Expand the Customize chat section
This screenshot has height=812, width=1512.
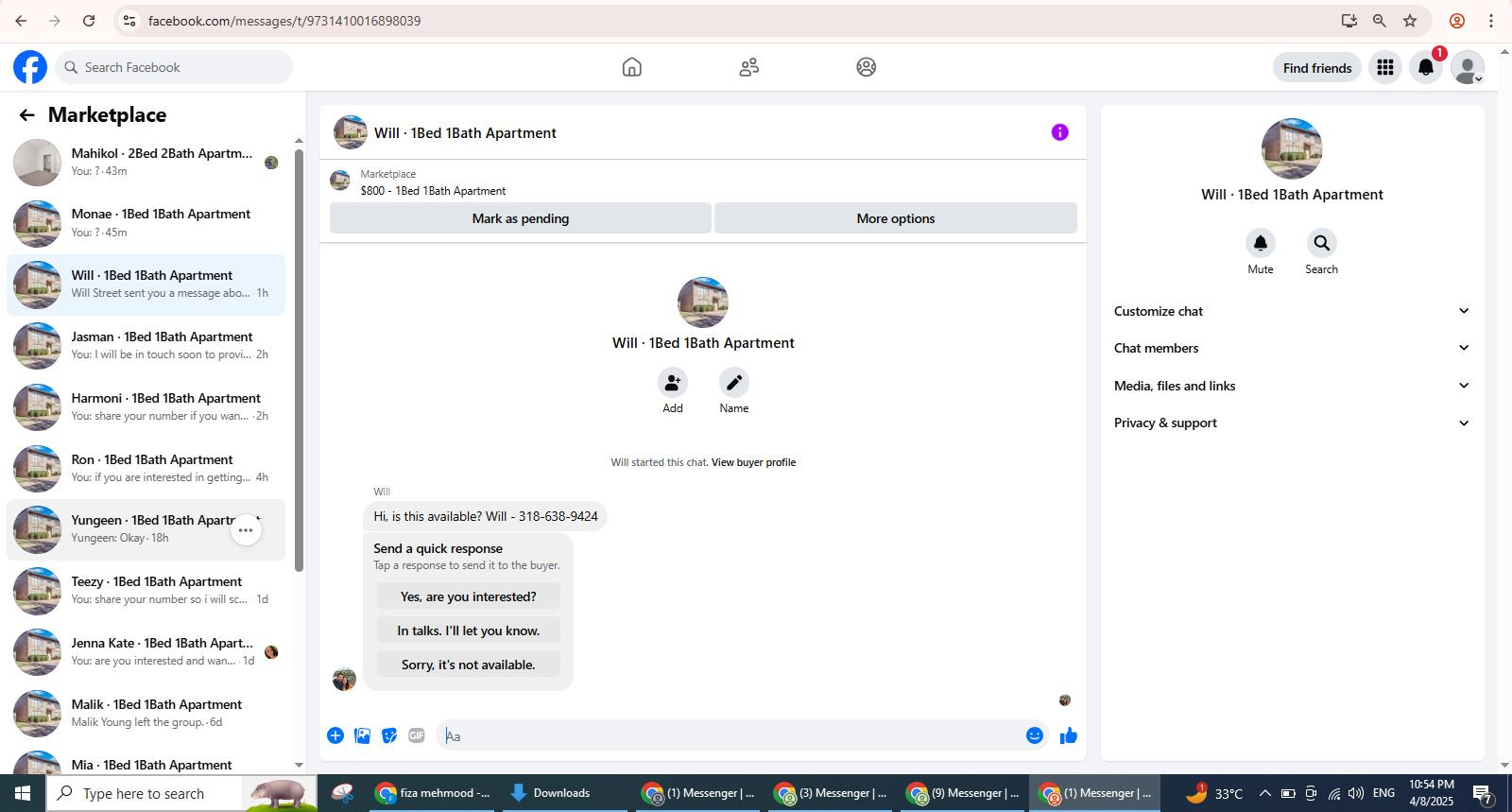click(x=1292, y=311)
